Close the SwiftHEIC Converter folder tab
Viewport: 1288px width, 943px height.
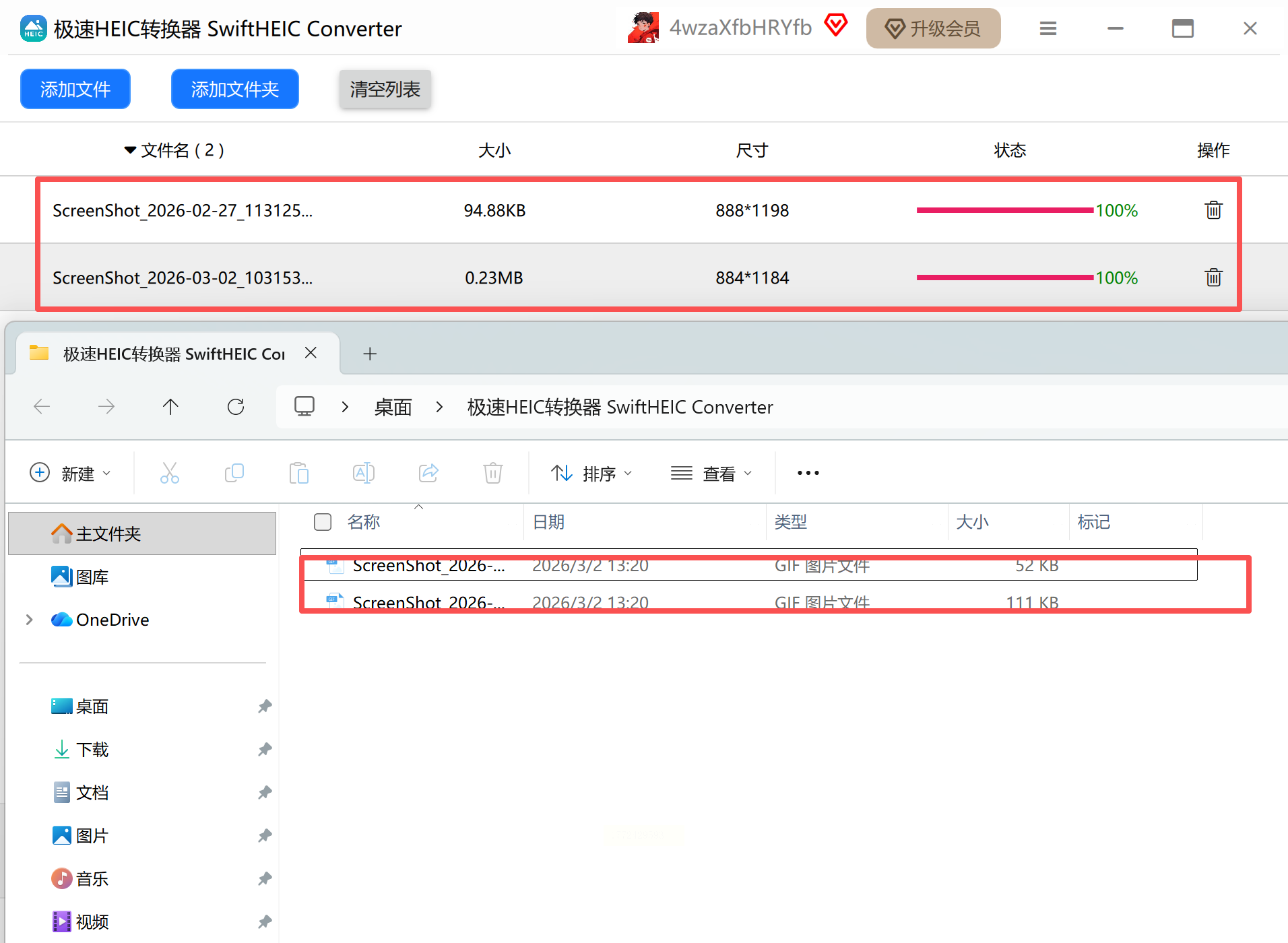point(311,353)
